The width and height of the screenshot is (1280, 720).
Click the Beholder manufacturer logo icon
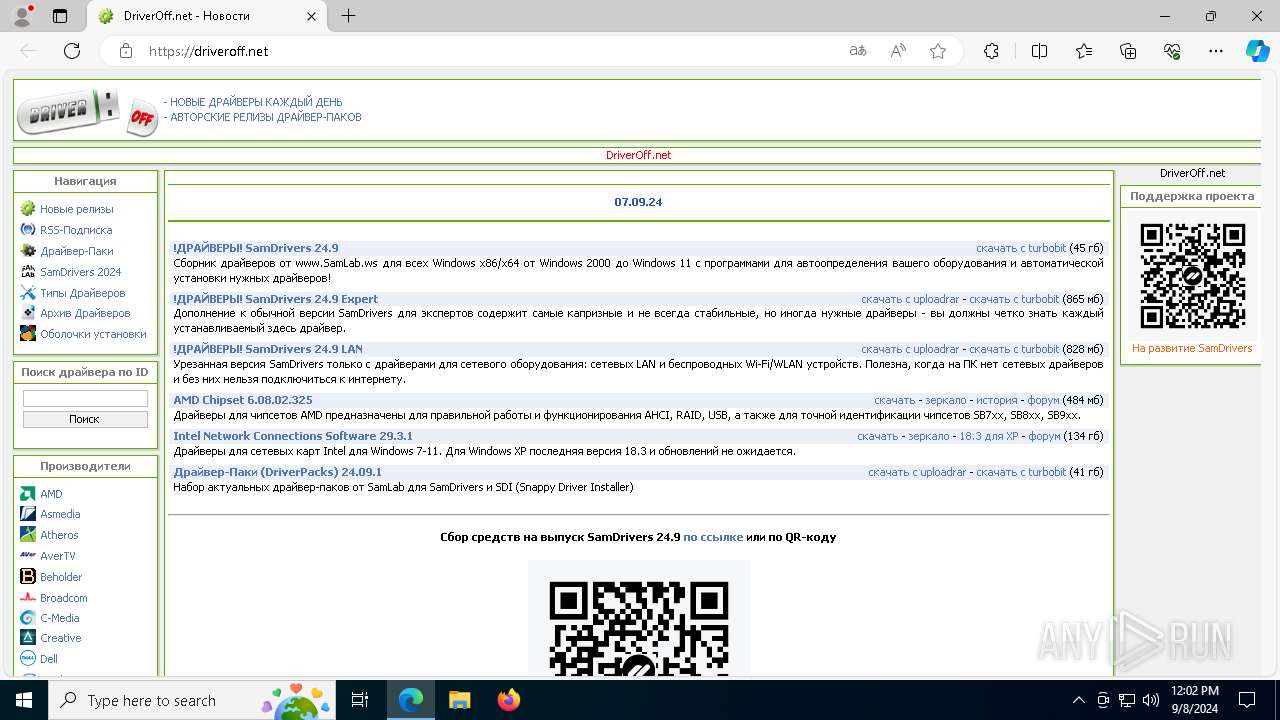(28, 577)
